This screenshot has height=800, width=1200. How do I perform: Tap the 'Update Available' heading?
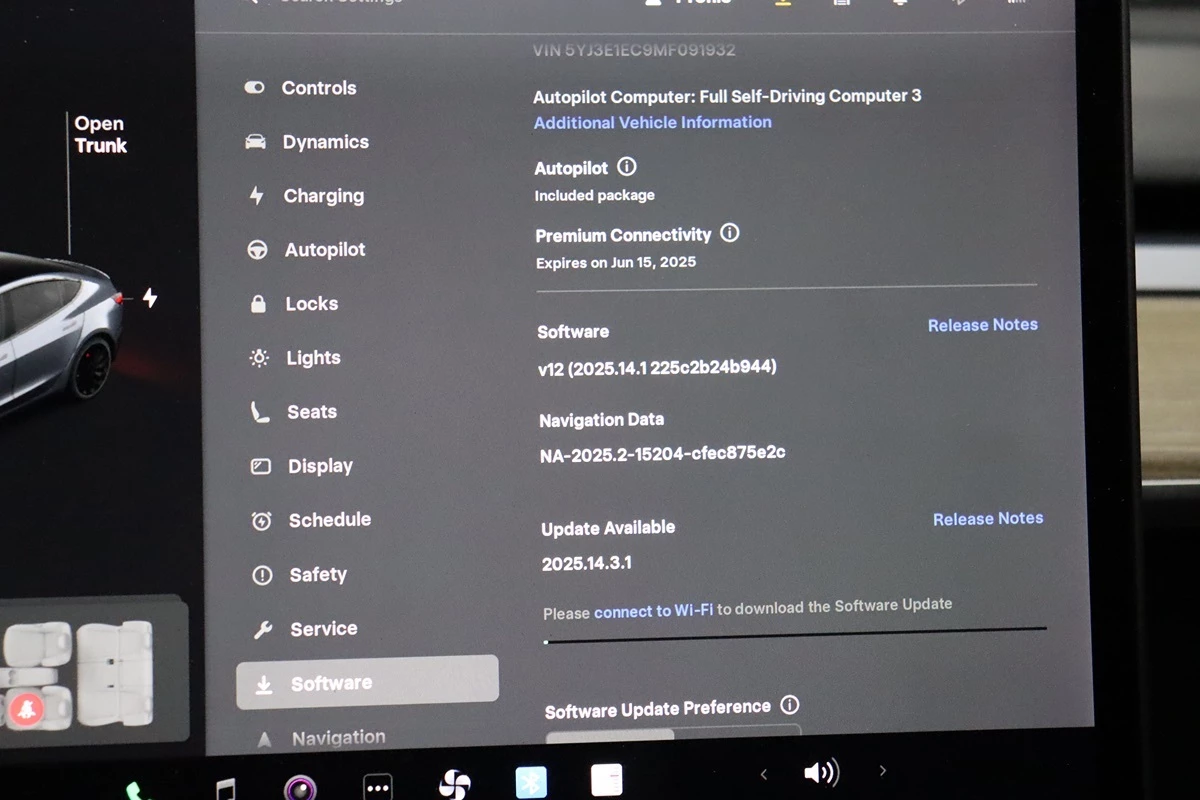point(608,528)
